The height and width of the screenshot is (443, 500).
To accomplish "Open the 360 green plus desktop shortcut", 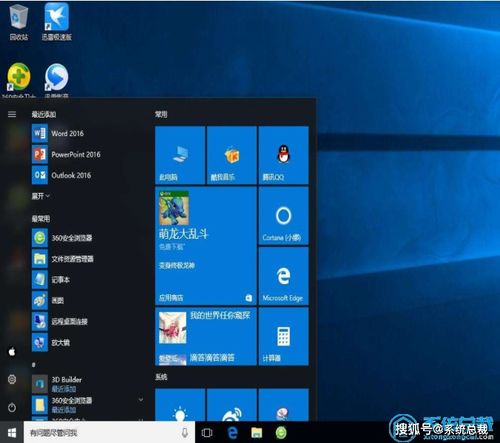I will (x=19, y=80).
